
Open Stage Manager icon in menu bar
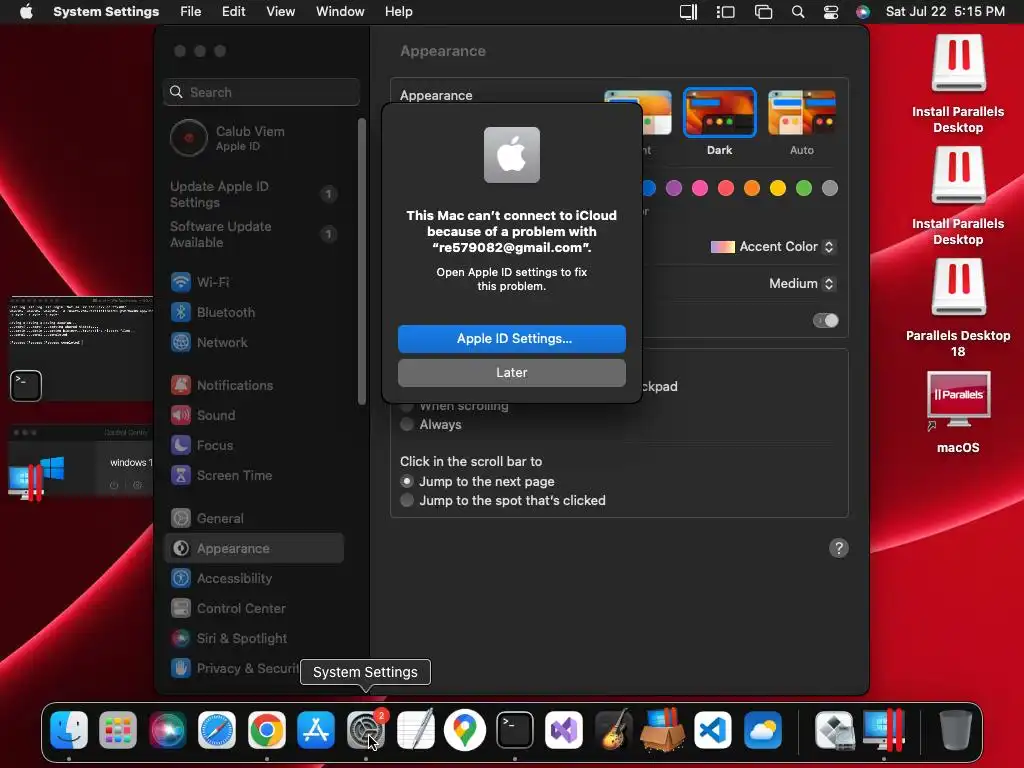pos(726,12)
